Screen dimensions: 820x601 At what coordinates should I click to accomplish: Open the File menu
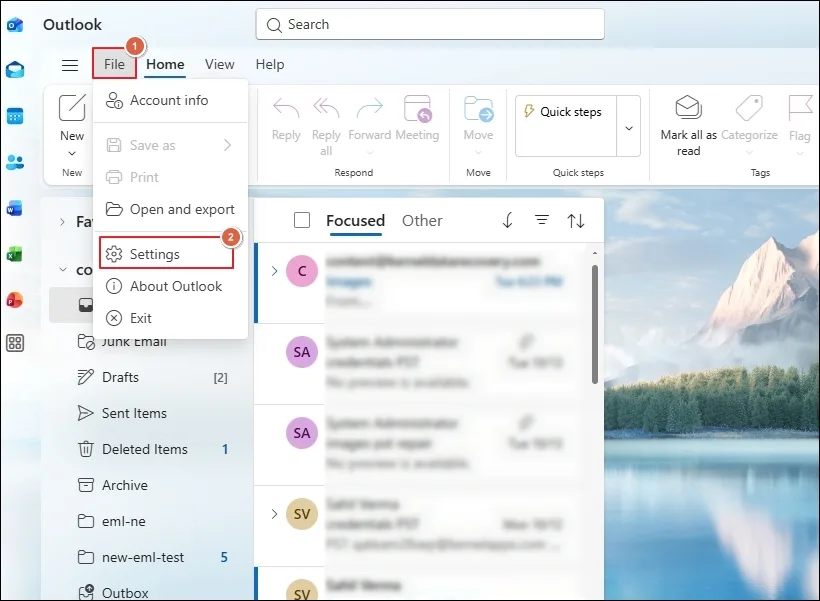pos(114,64)
